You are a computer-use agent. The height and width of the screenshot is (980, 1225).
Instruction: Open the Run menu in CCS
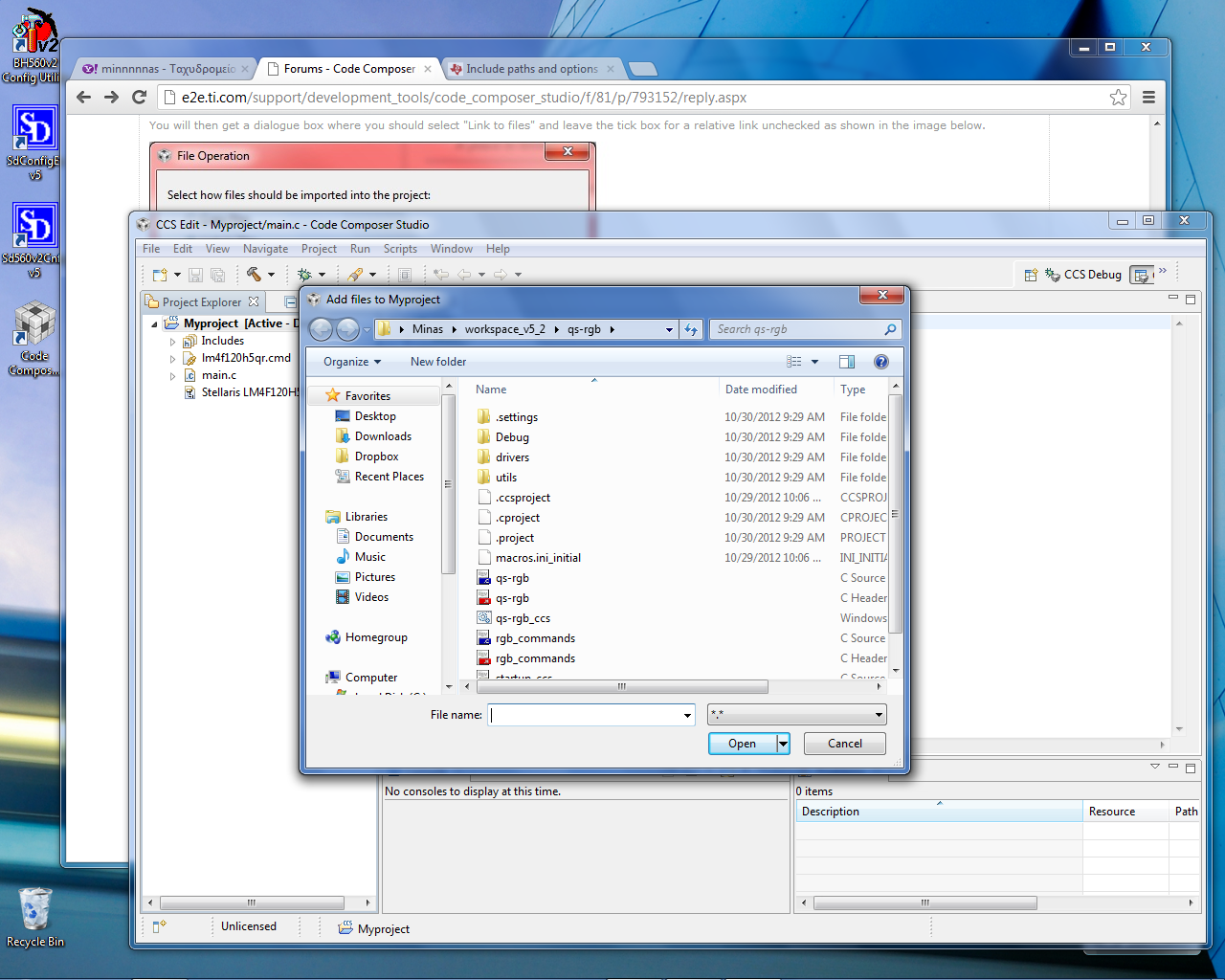[x=360, y=249]
